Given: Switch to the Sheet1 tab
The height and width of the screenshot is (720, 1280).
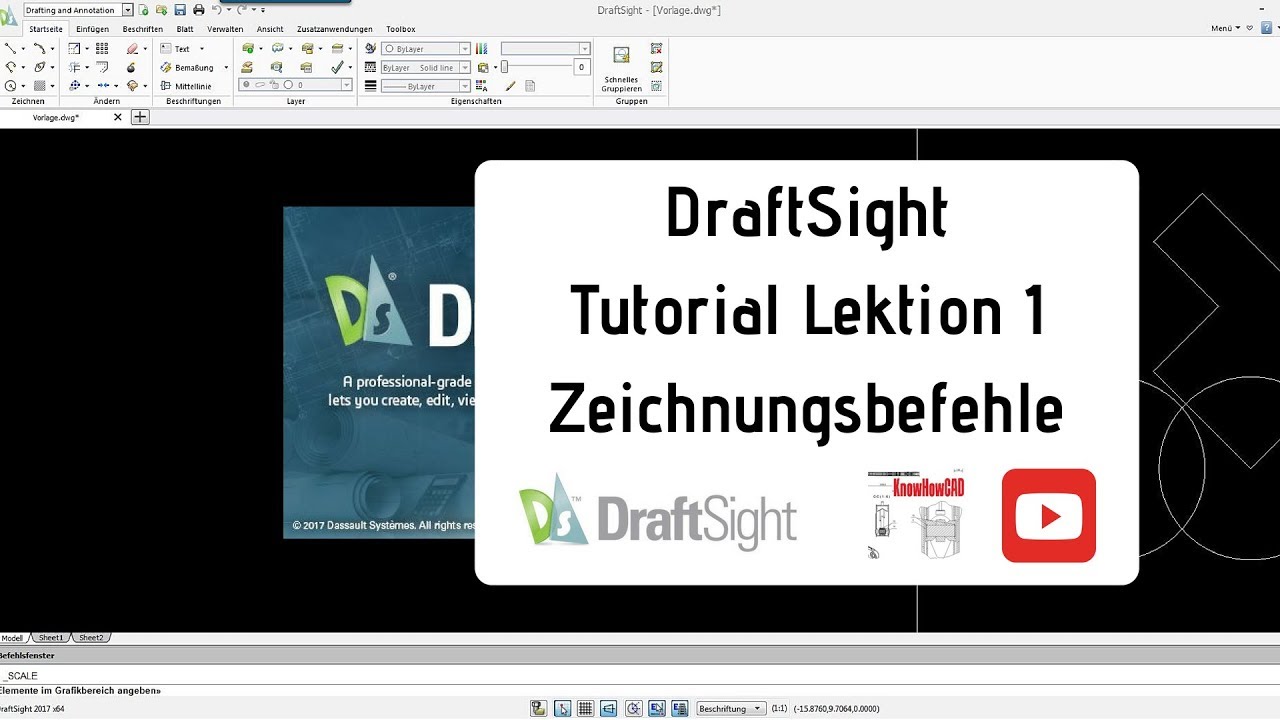Looking at the screenshot, I should pos(51,637).
